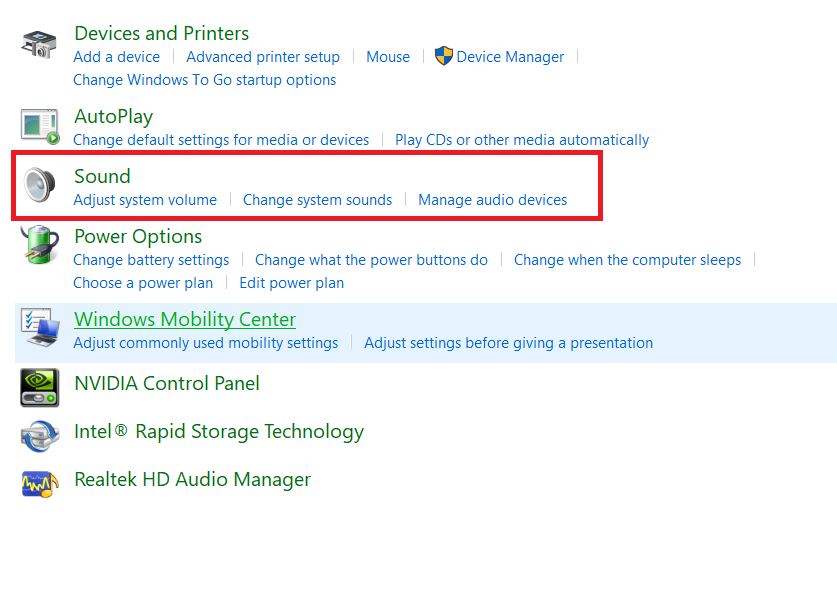Click the Device Manager shield icon
The width and height of the screenshot is (837, 610).
[x=444, y=56]
